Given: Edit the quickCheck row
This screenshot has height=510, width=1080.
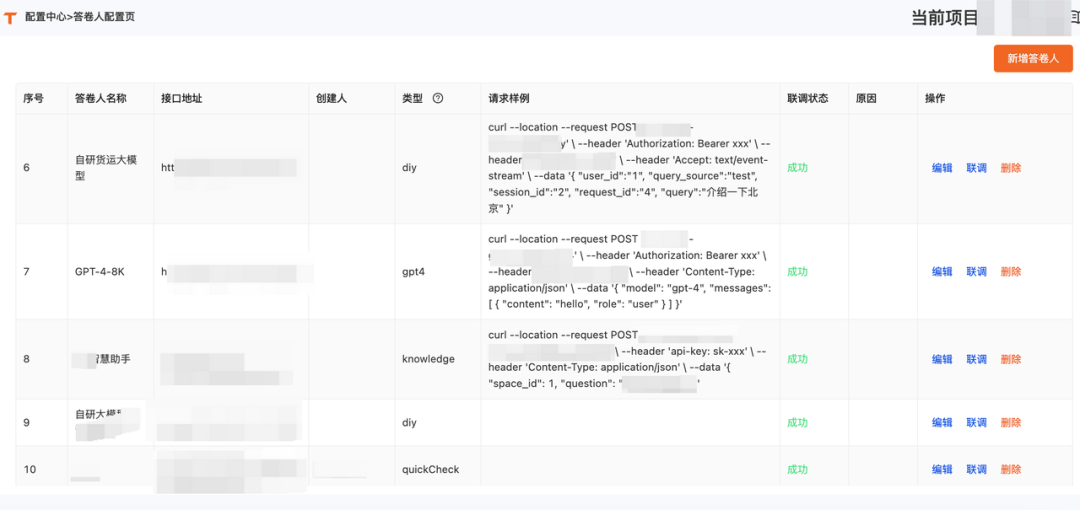Looking at the screenshot, I should [x=942, y=469].
